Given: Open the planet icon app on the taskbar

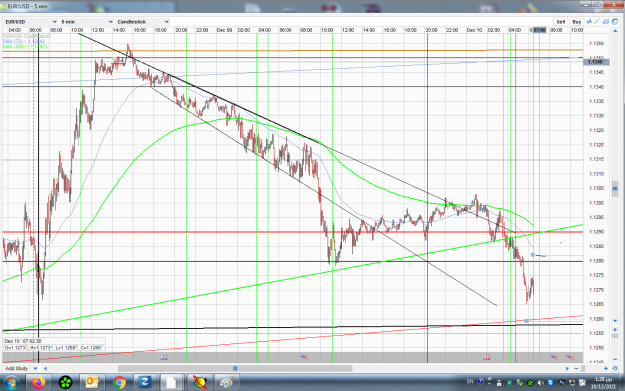Looking at the screenshot, I should [199, 383].
